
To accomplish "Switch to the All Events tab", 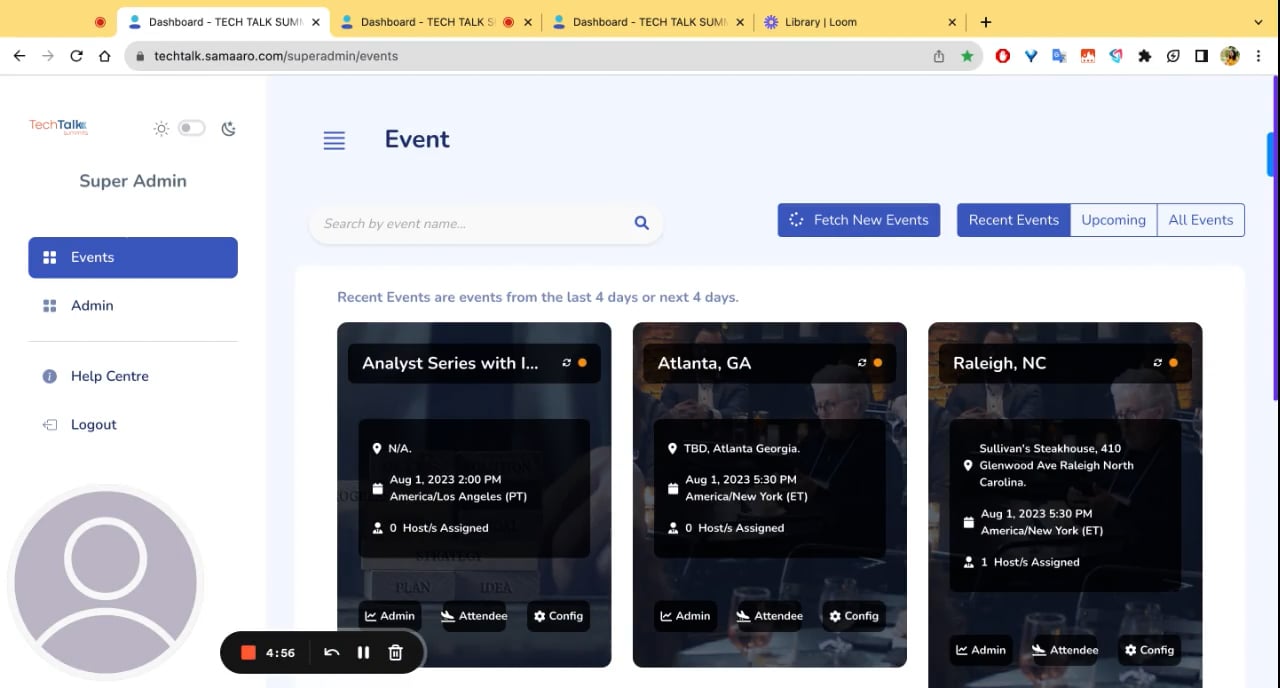I will (1201, 220).
